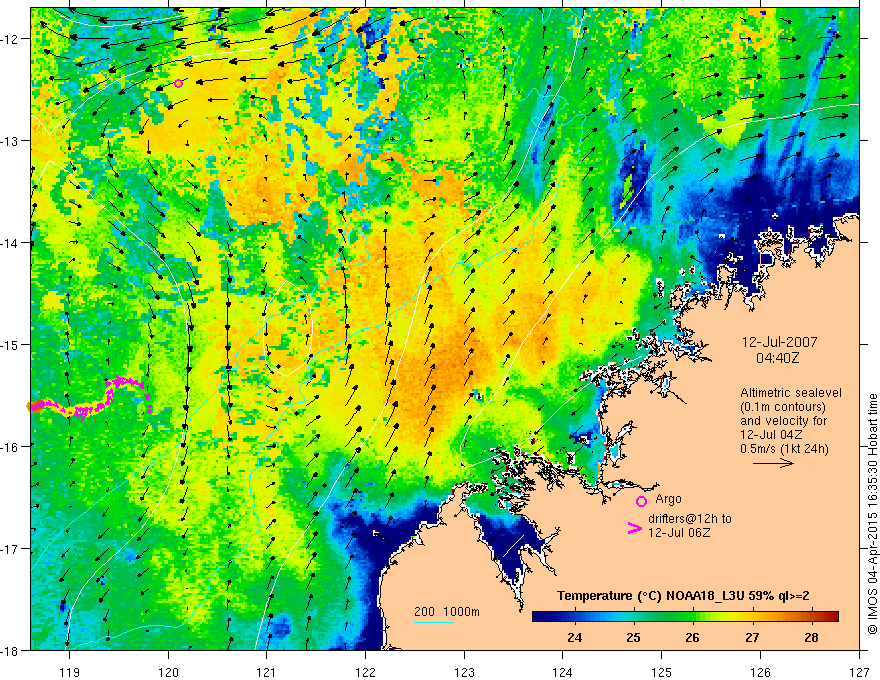Click the temperature color bar

[685, 616]
